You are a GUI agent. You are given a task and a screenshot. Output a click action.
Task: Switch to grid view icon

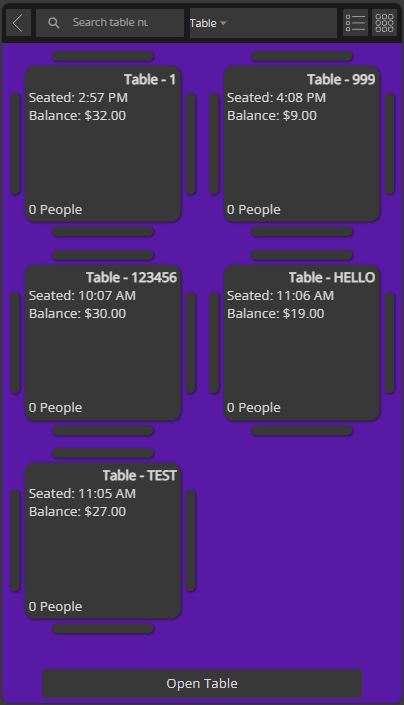coord(384,22)
